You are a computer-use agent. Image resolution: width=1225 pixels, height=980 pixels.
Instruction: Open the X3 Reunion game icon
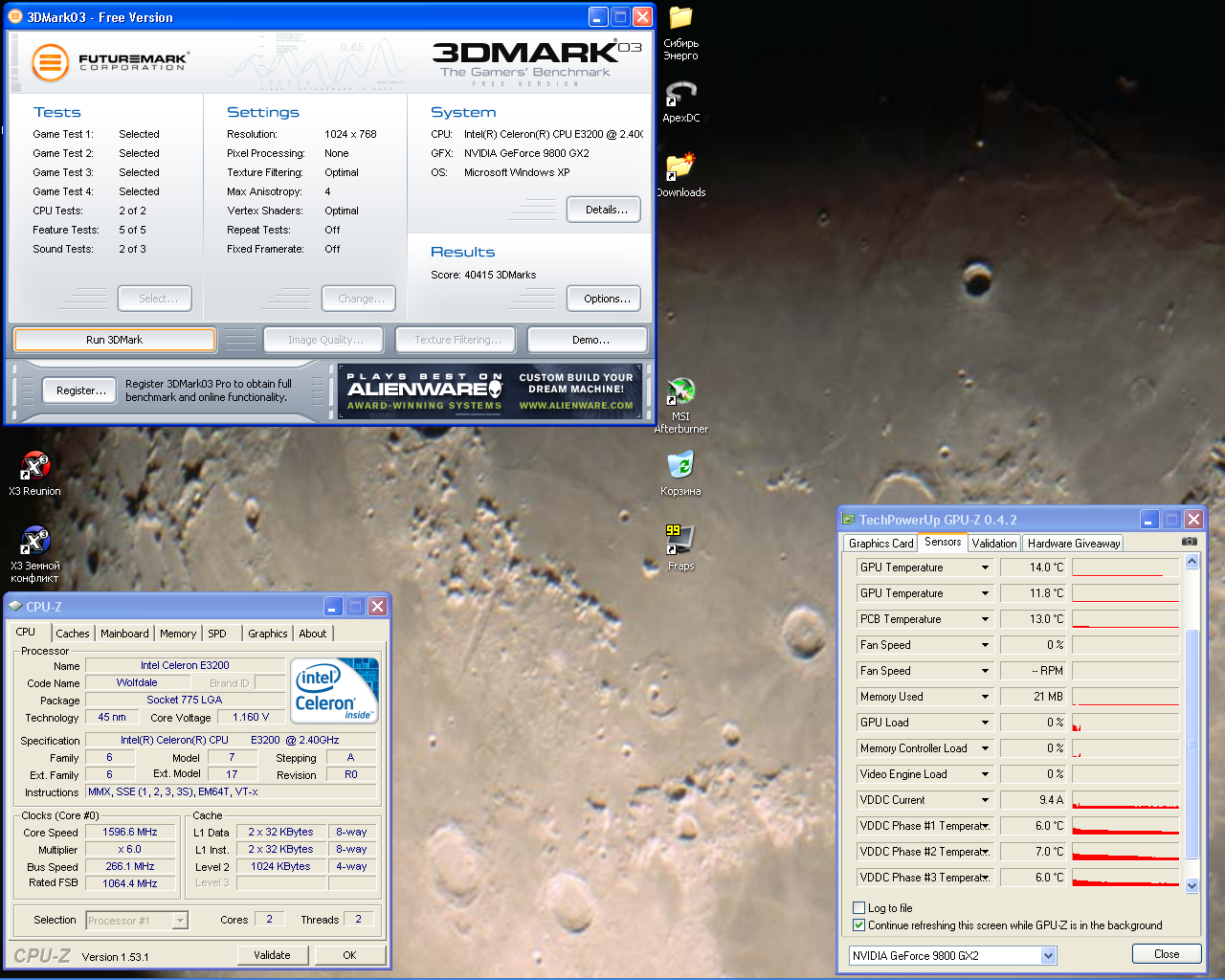[x=34, y=467]
